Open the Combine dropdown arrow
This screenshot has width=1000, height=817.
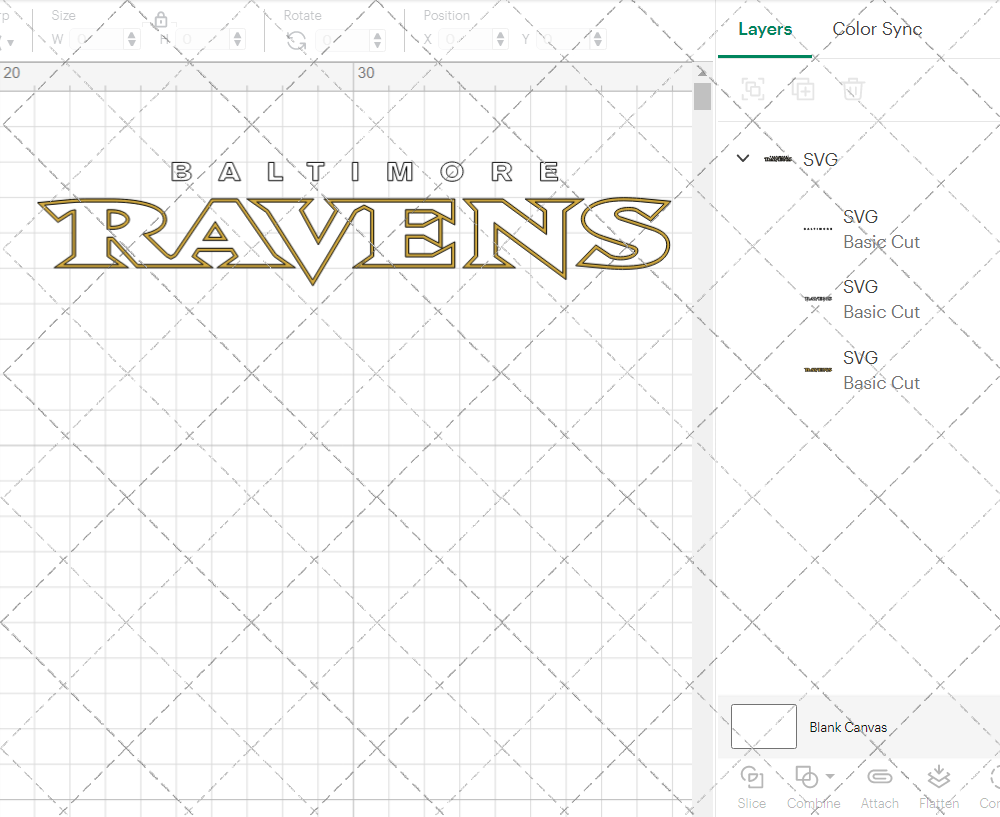830,776
